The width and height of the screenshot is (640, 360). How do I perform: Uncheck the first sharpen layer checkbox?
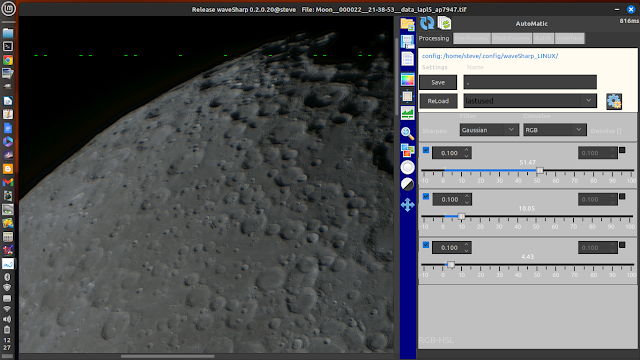click(426, 150)
